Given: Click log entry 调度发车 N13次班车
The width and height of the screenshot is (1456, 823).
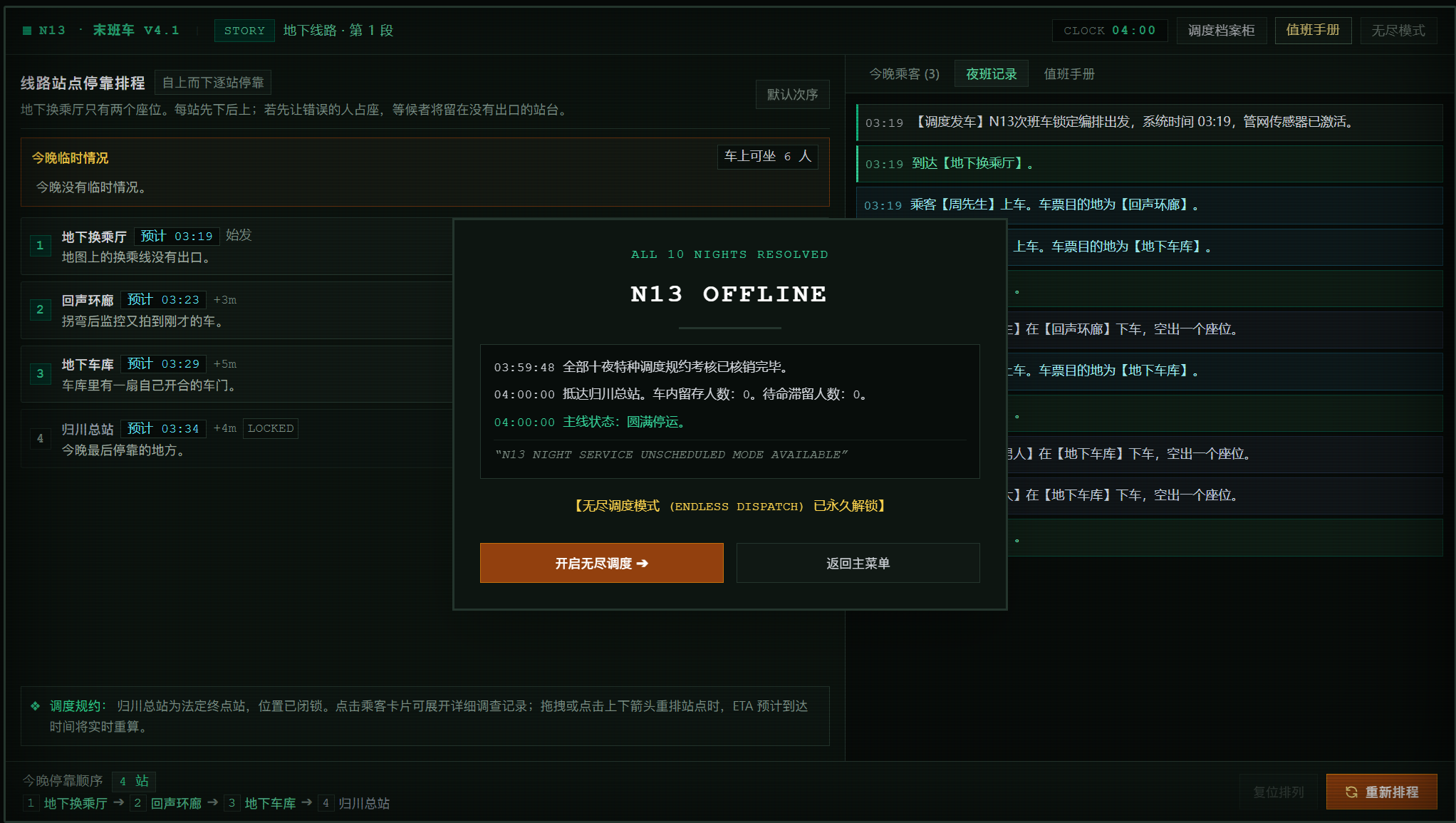Looking at the screenshot, I should pyautogui.click(x=1149, y=122).
